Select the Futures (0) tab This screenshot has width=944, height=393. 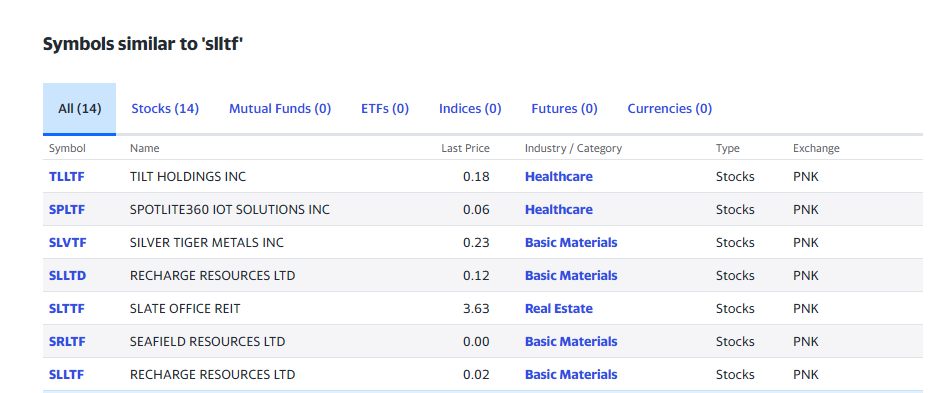pyautogui.click(x=564, y=109)
